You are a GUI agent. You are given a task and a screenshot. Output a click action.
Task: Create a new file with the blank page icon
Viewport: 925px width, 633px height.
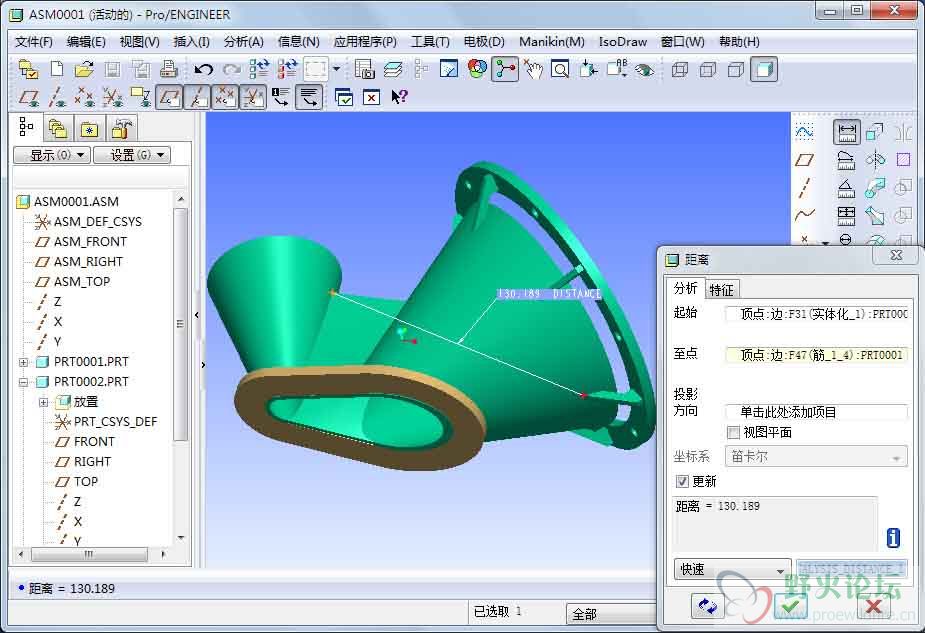tap(57, 70)
